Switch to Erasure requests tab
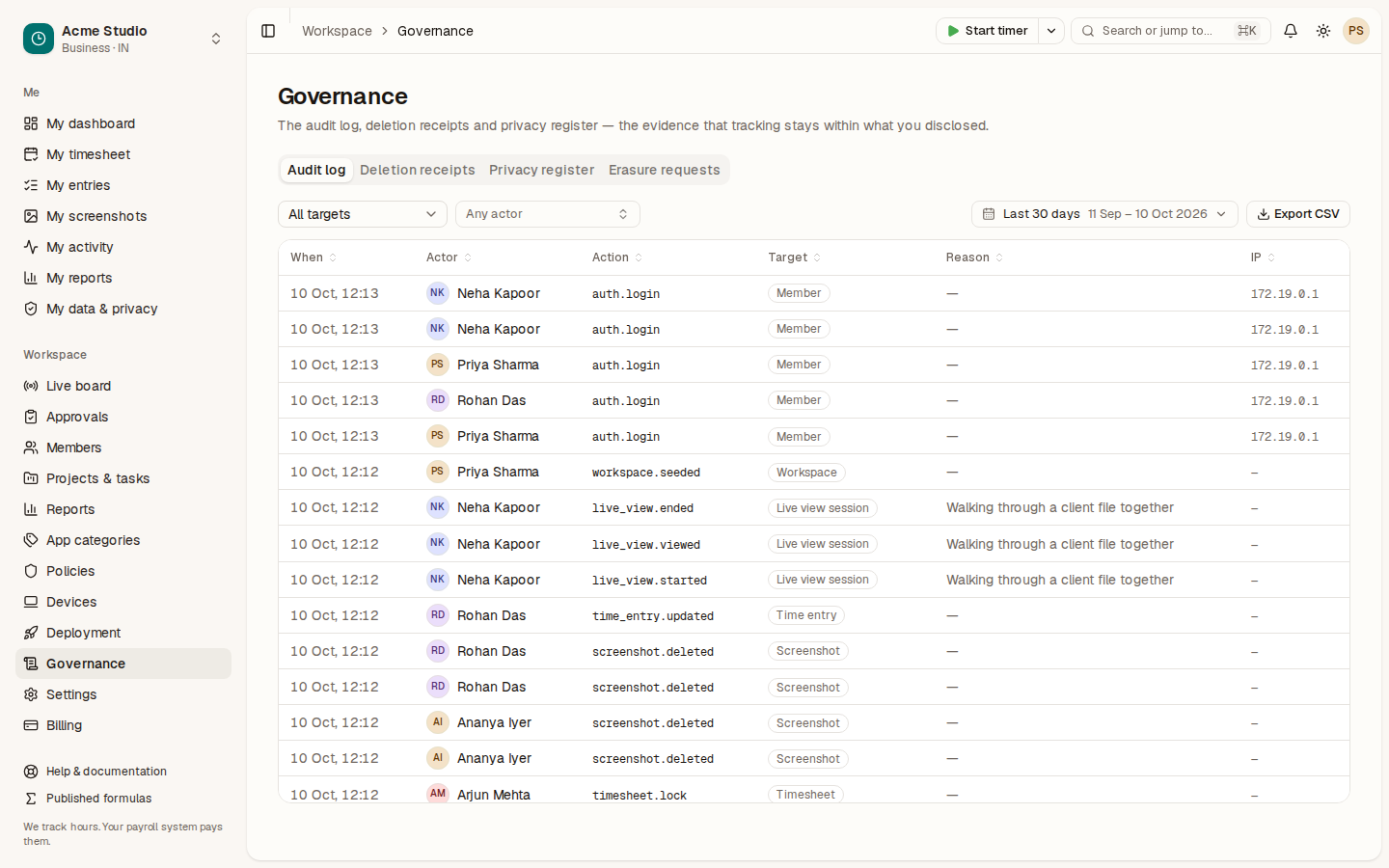 (665, 170)
